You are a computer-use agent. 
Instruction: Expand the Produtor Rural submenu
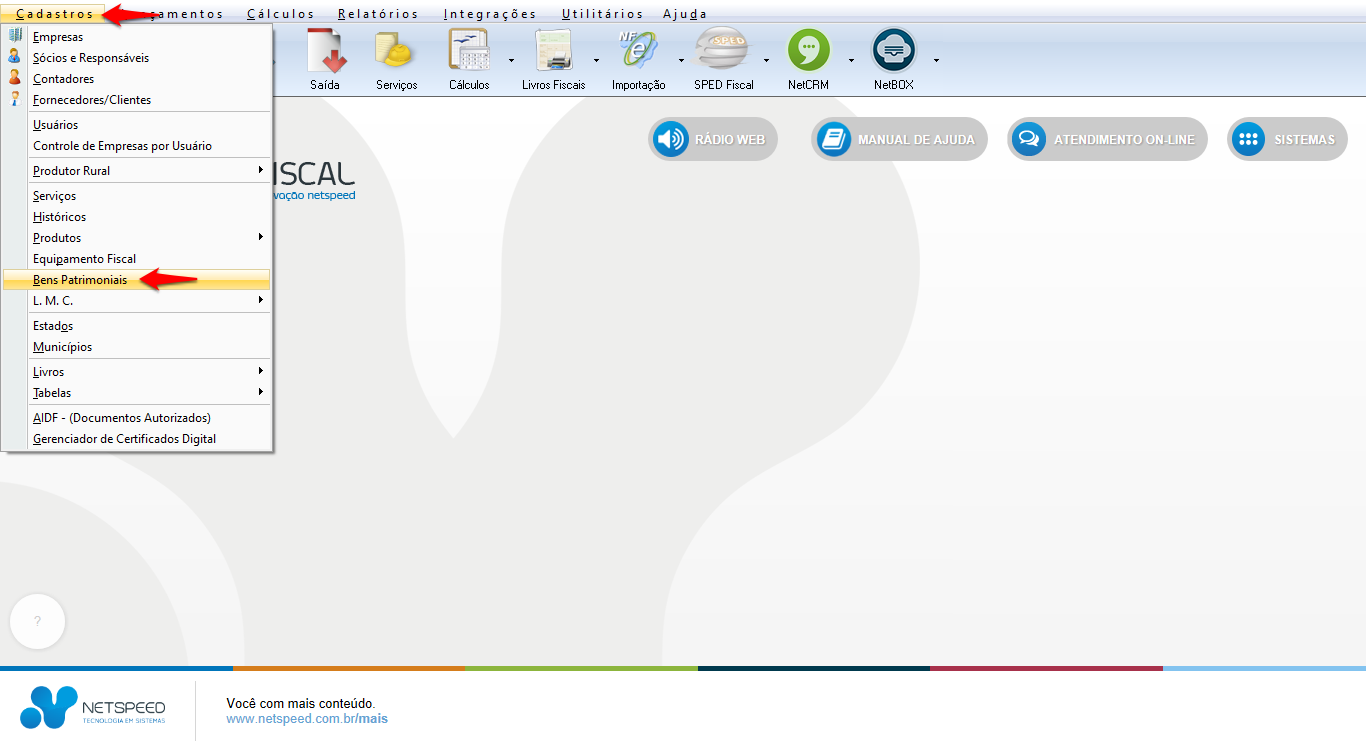click(140, 171)
